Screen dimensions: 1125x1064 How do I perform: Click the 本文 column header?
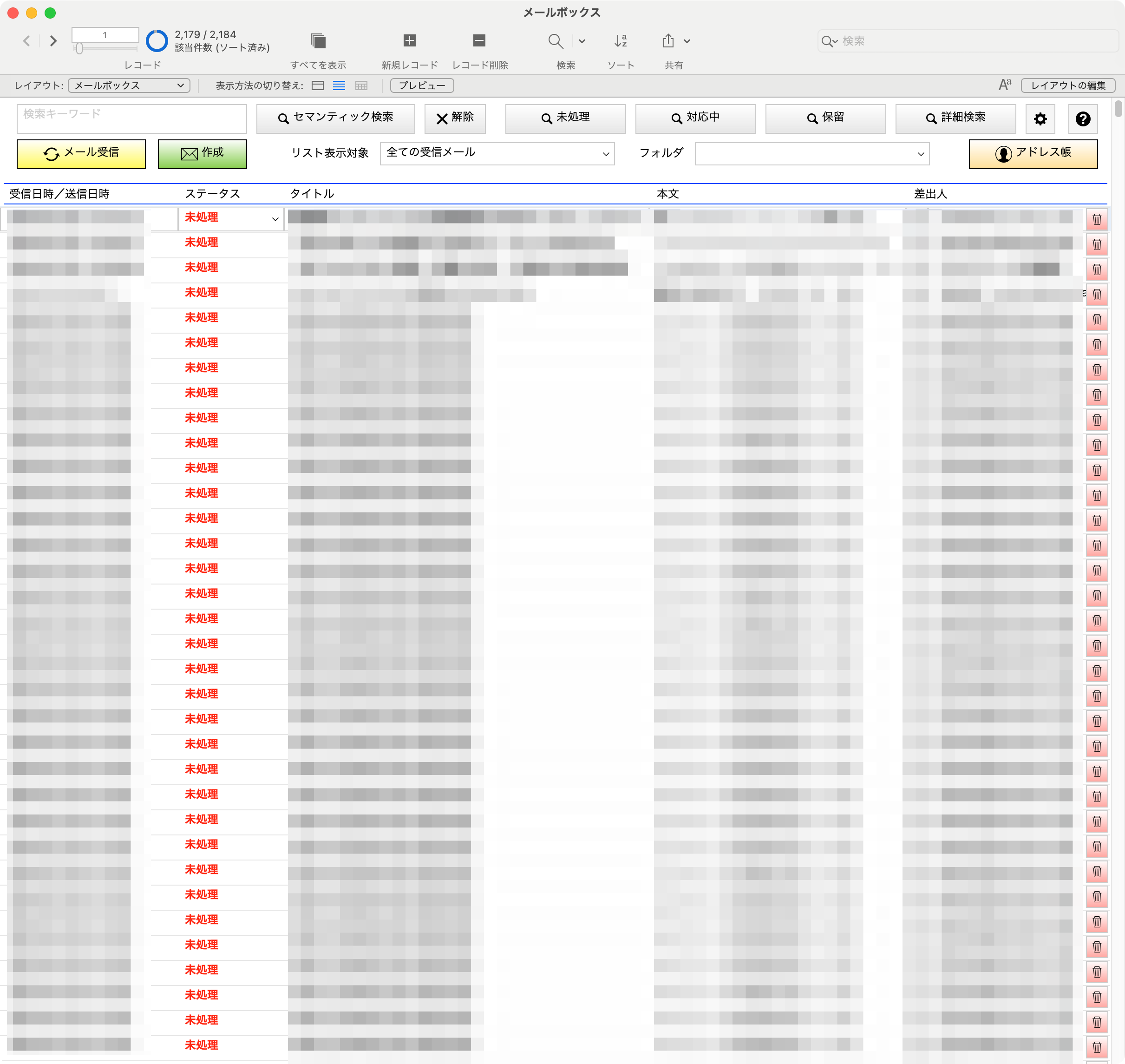[667, 194]
